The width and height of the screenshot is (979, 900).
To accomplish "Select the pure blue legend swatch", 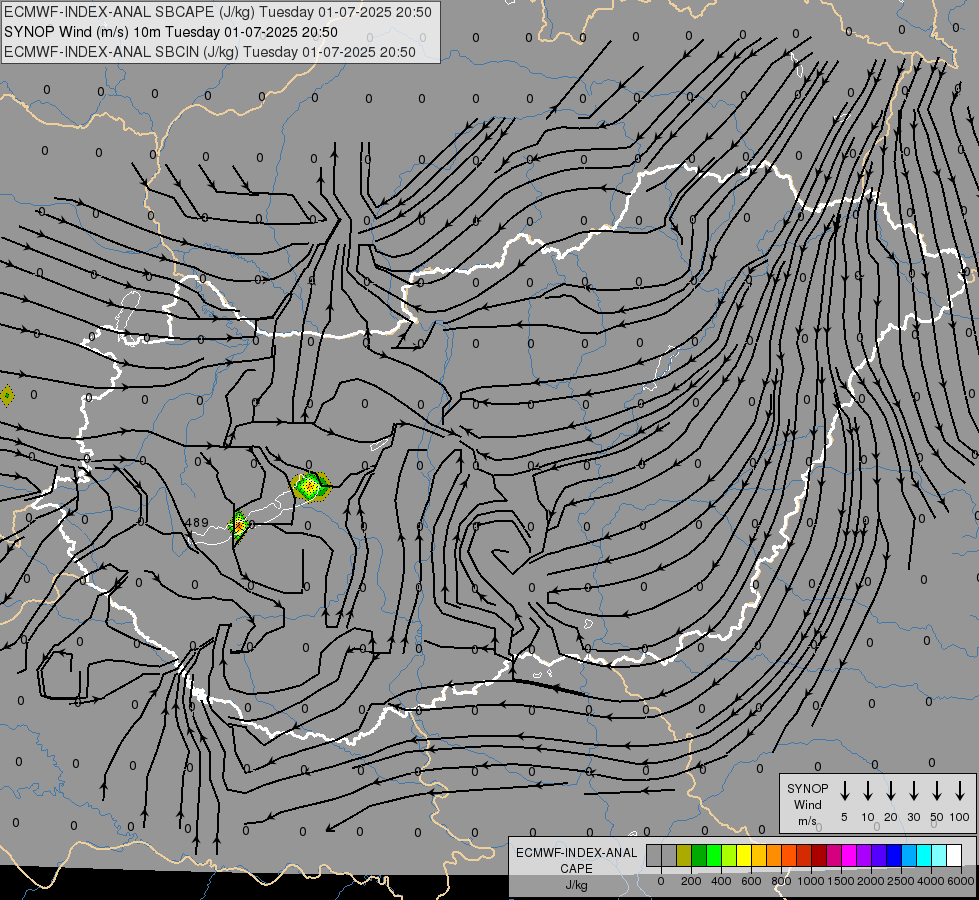I will click(893, 856).
